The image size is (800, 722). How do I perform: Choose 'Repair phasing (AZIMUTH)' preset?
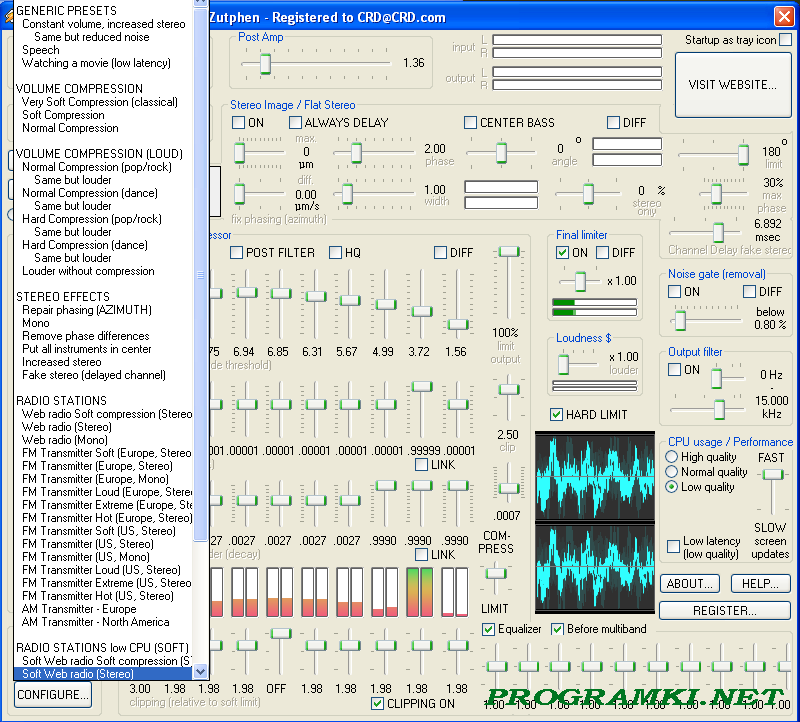coord(85,310)
